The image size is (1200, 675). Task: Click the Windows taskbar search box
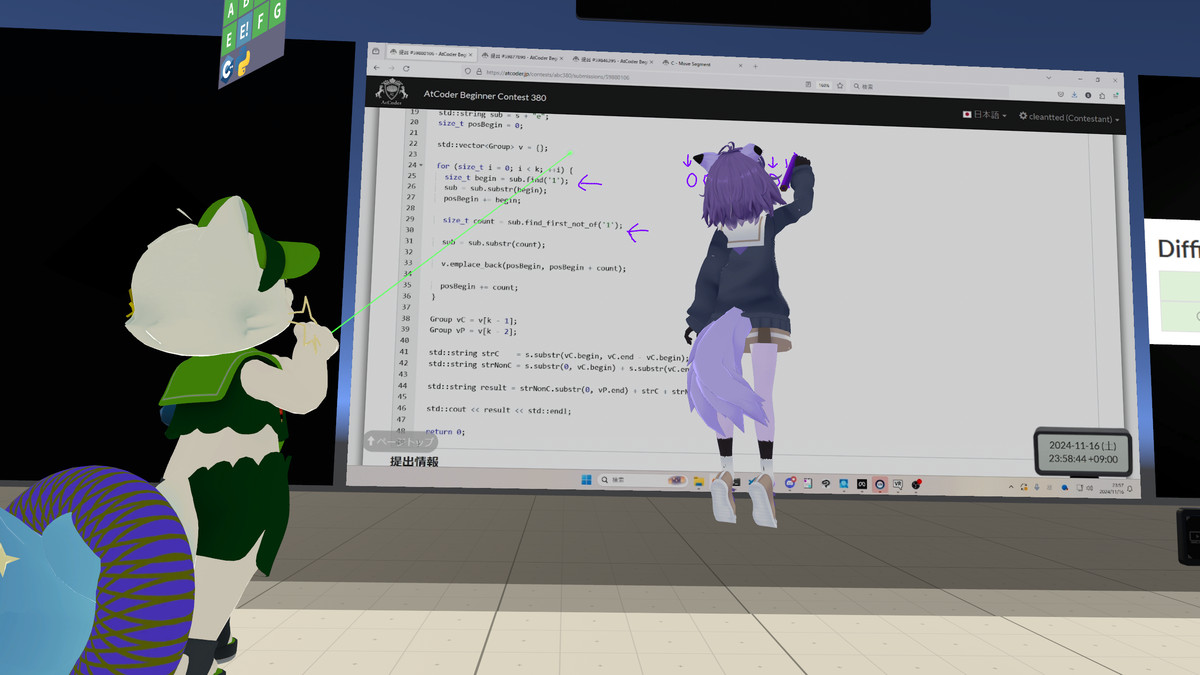point(643,481)
